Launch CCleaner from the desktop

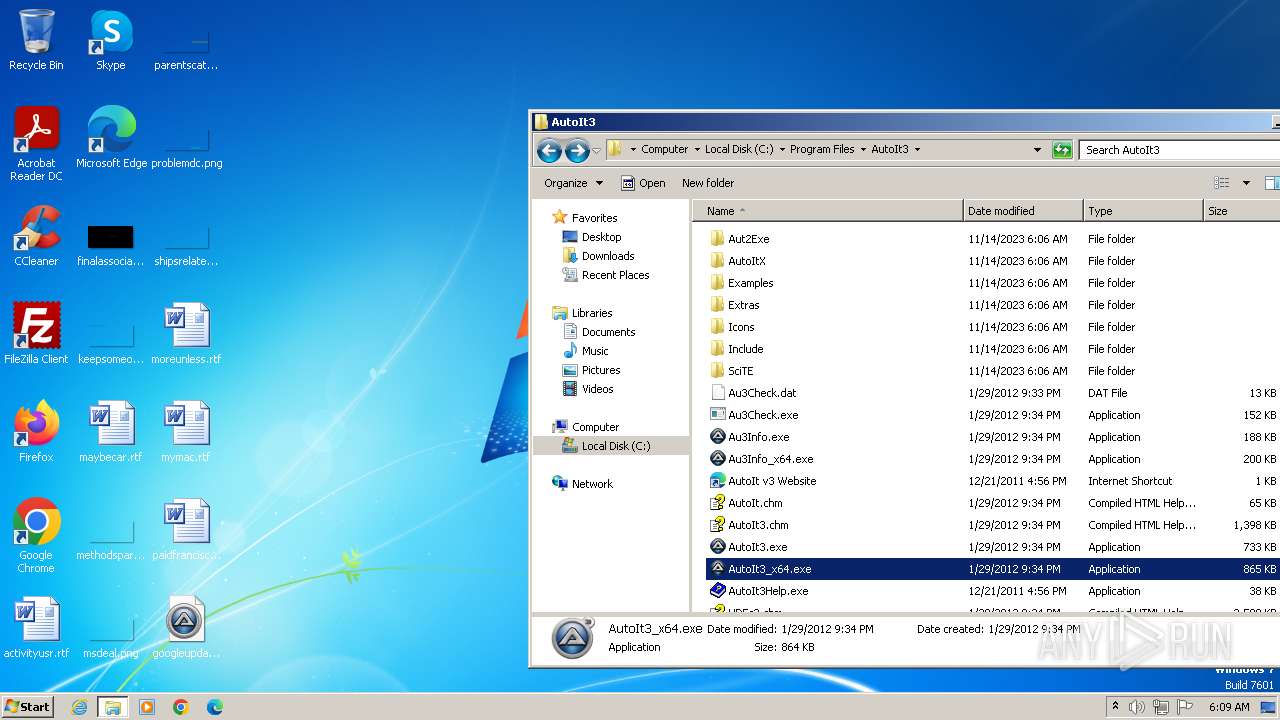coord(36,236)
